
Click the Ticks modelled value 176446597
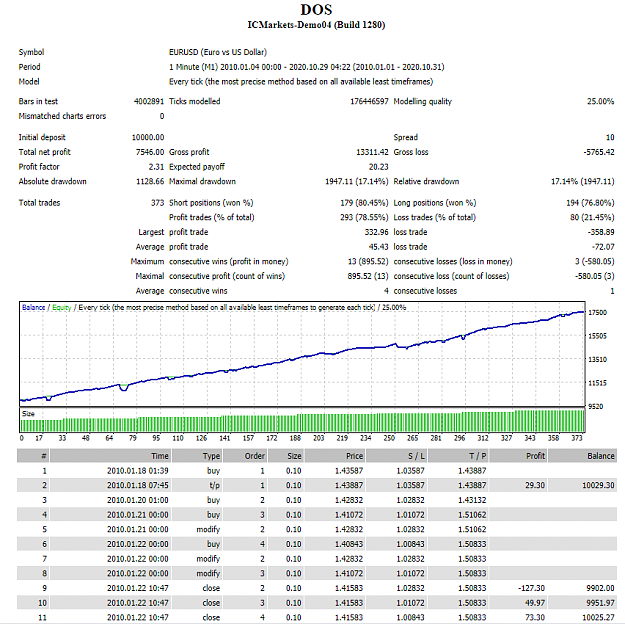pyautogui.click(x=369, y=101)
